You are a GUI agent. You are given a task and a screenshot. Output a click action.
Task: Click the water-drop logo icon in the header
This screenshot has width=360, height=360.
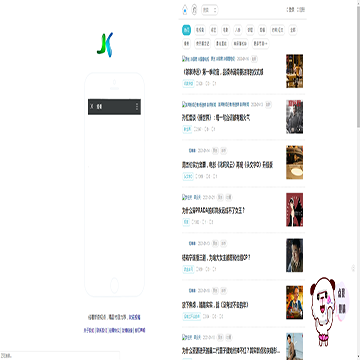tap(185, 10)
